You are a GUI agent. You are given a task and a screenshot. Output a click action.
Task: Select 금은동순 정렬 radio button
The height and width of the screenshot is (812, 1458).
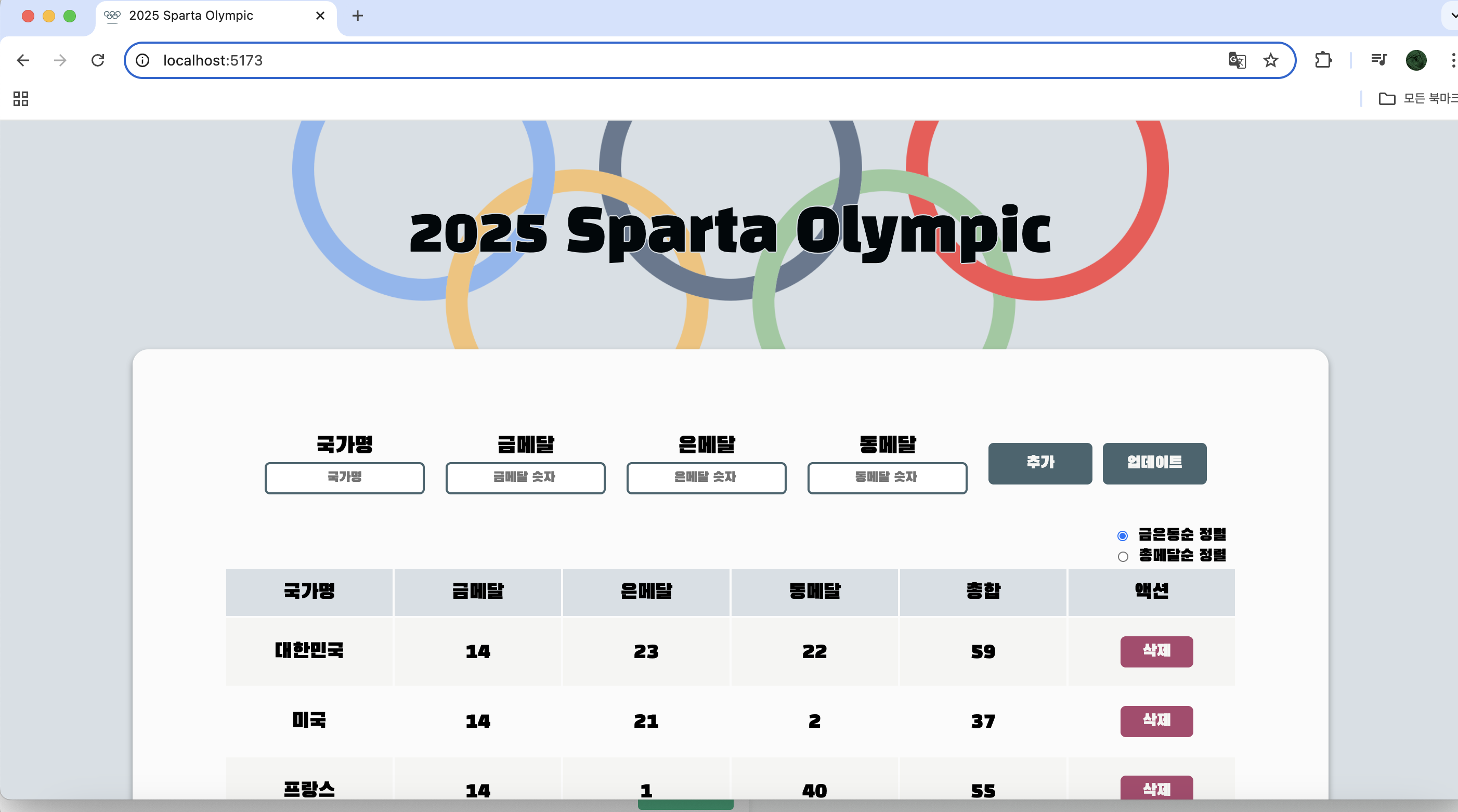[1123, 535]
